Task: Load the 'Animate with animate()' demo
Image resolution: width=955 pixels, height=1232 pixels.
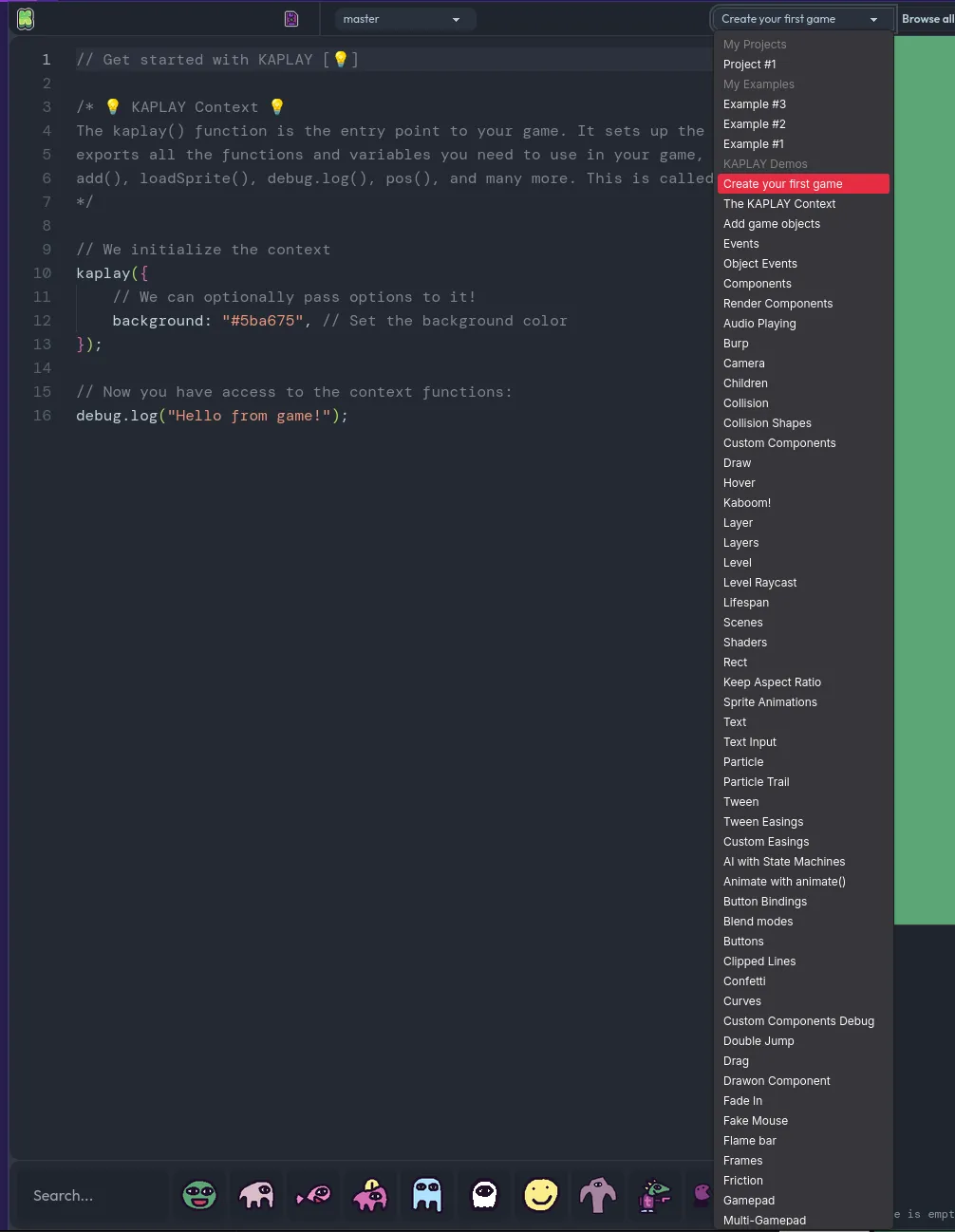Action: (x=803, y=882)
